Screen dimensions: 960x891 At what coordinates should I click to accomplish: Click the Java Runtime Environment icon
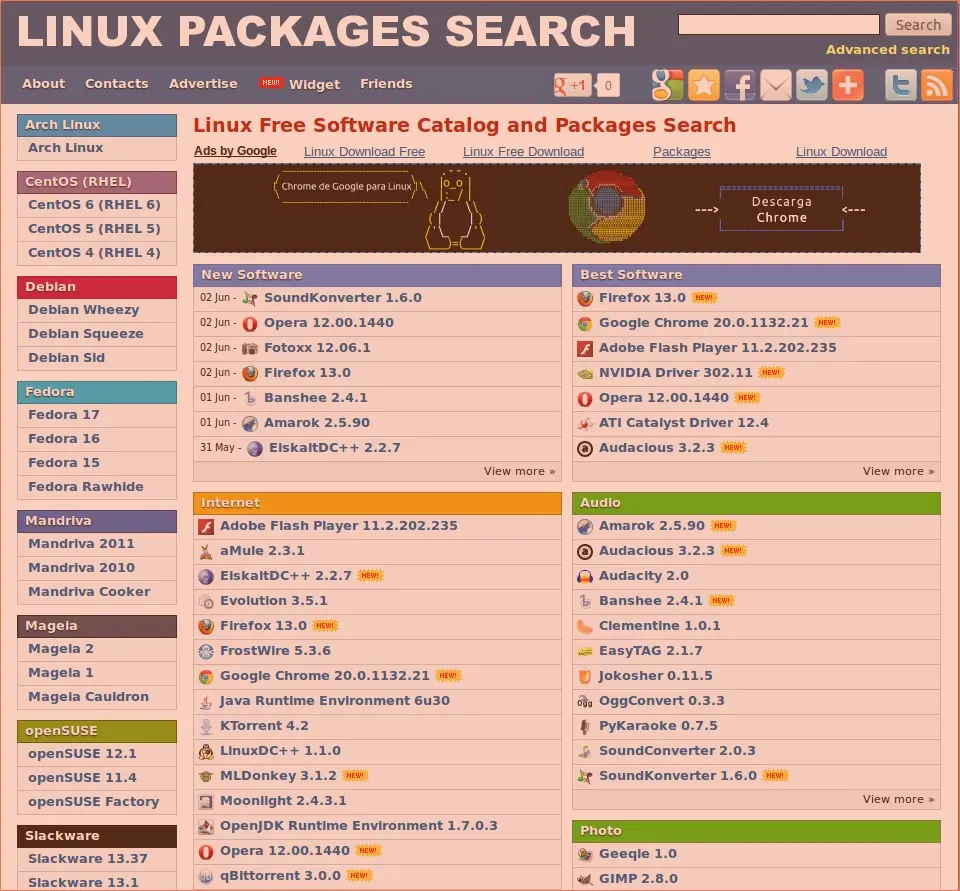coord(206,701)
